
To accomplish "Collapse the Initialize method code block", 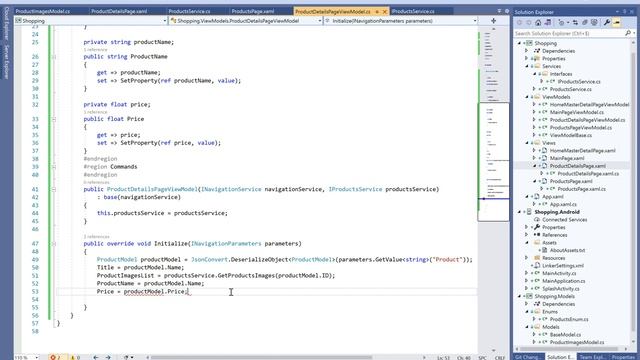I will coord(54,244).
